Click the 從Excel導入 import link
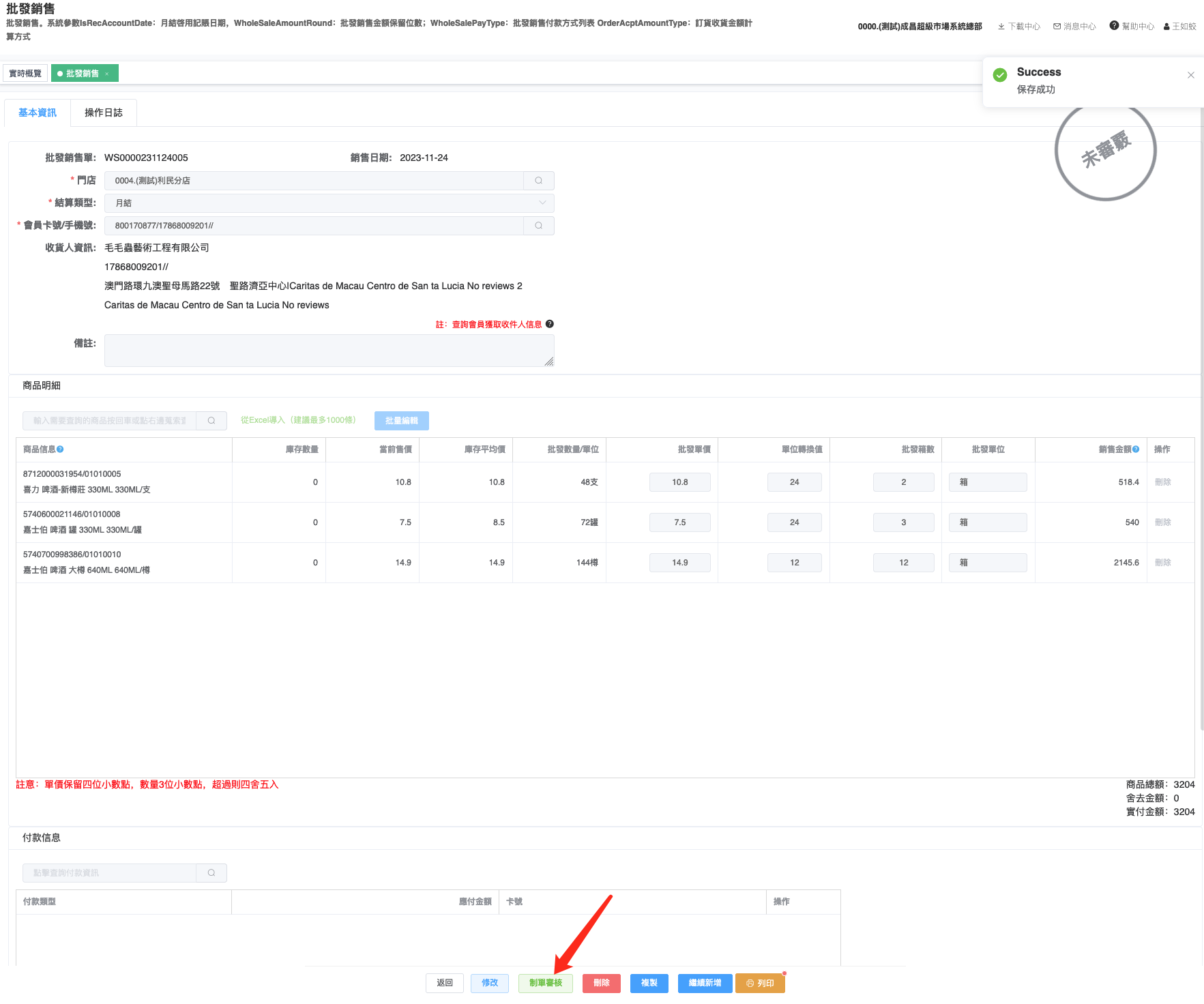The image size is (1204, 1004). (x=298, y=420)
